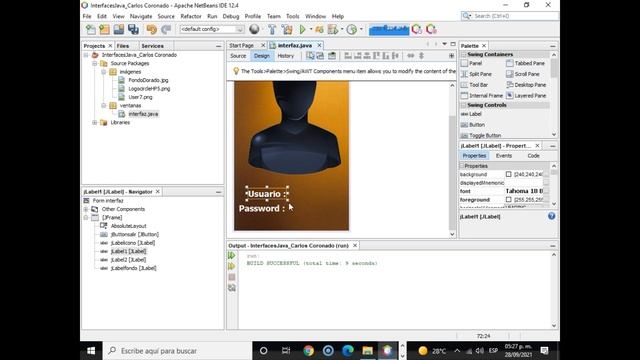Image resolution: width=640 pixels, height=360 pixels.
Task: Select the Scroll Pane component in Palette
Action: tap(523, 74)
